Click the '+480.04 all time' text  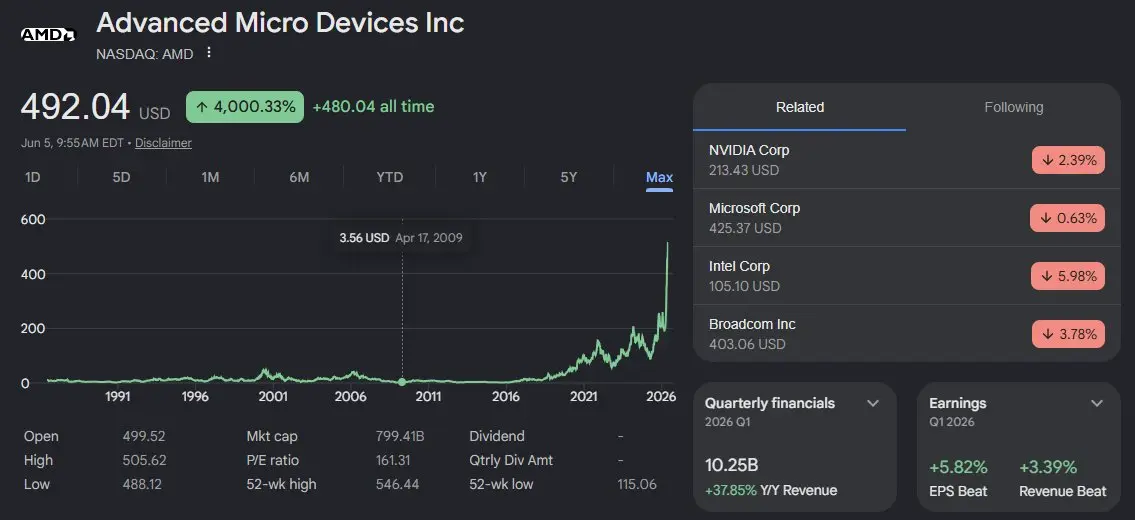coord(374,106)
